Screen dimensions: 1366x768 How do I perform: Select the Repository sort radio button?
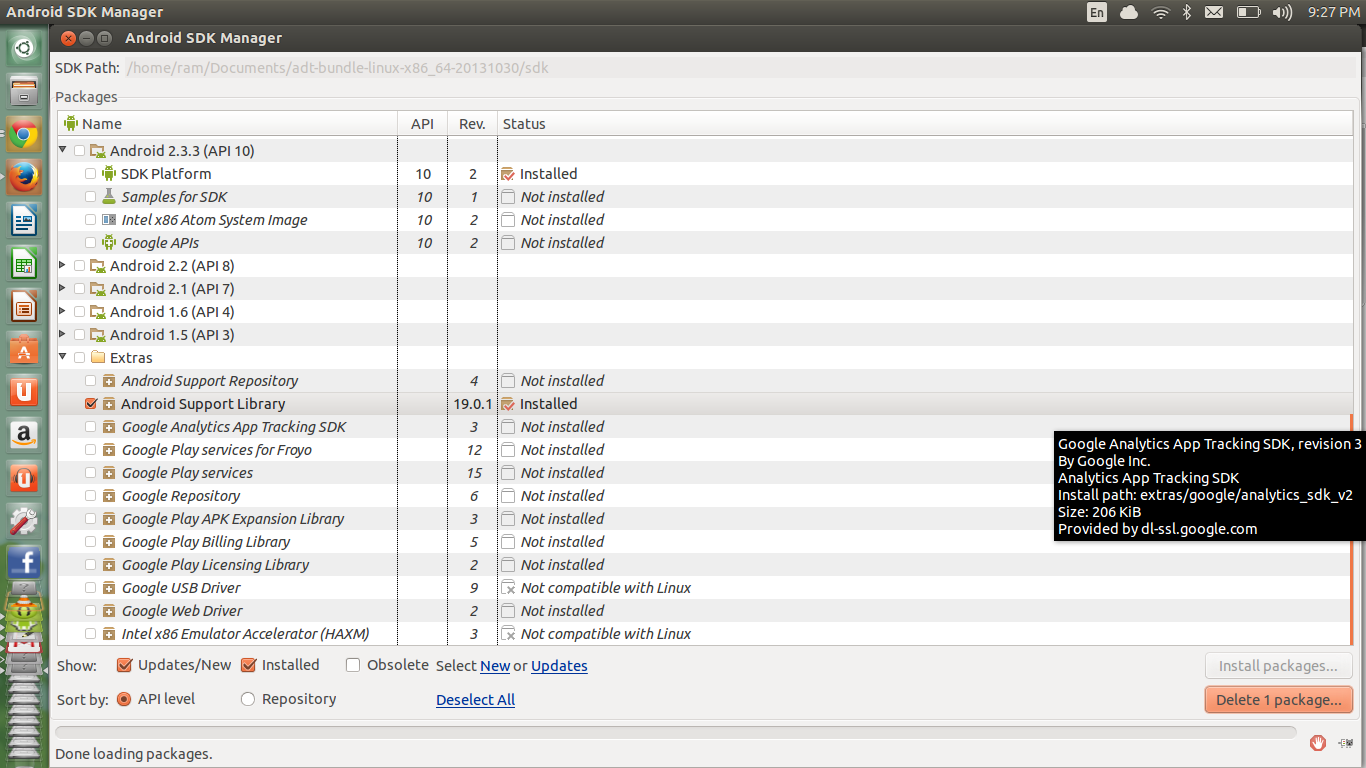click(247, 699)
